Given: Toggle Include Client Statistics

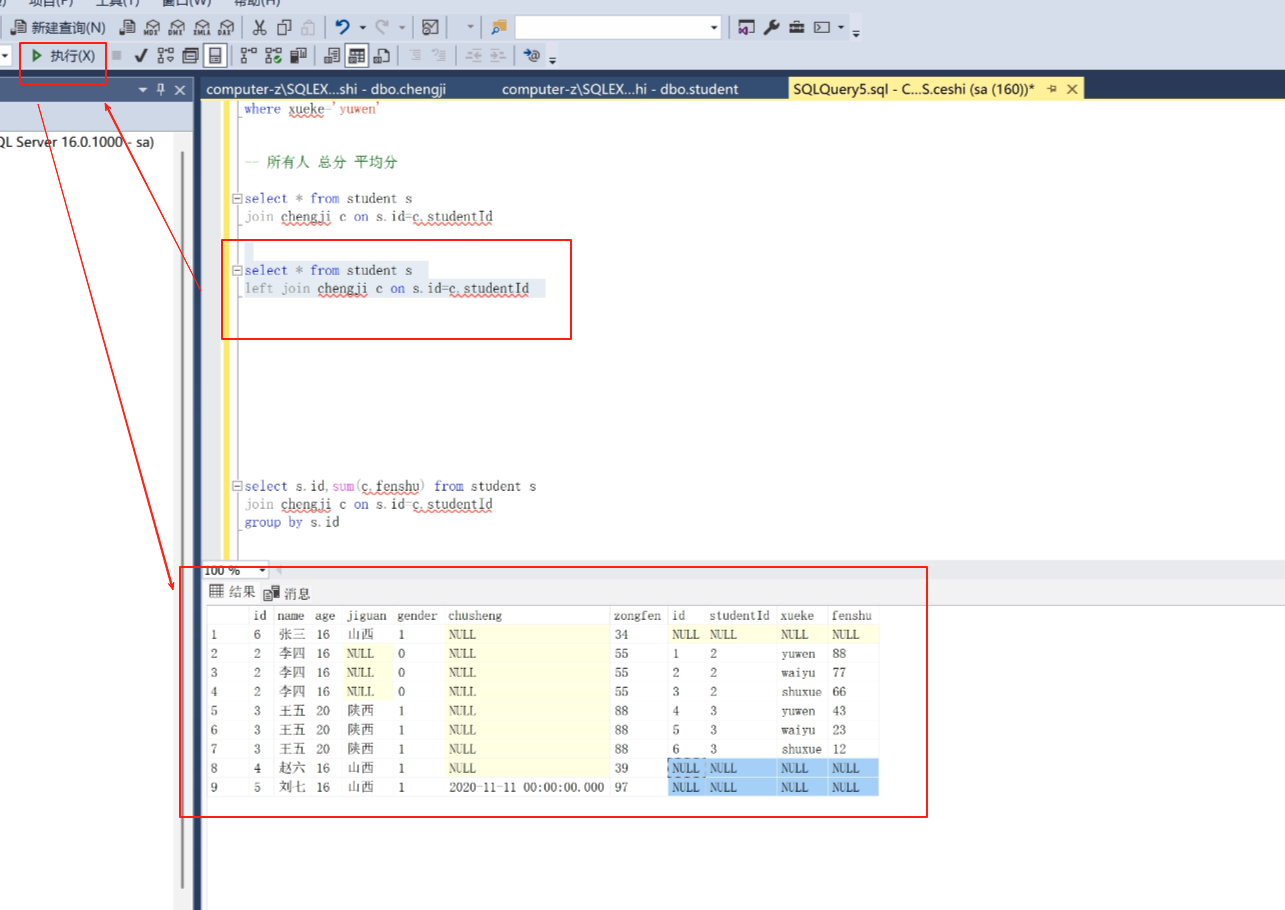Looking at the screenshot, I should click(298, 56).
